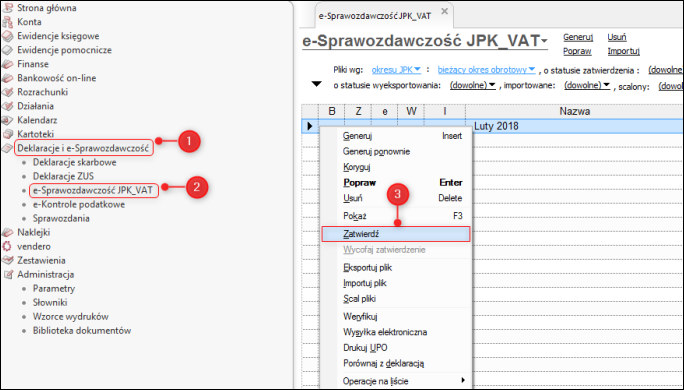The image size is (684, 390).
Task: Choose Wysyłka elektroniczna in context menu
Action: (396, 332)
